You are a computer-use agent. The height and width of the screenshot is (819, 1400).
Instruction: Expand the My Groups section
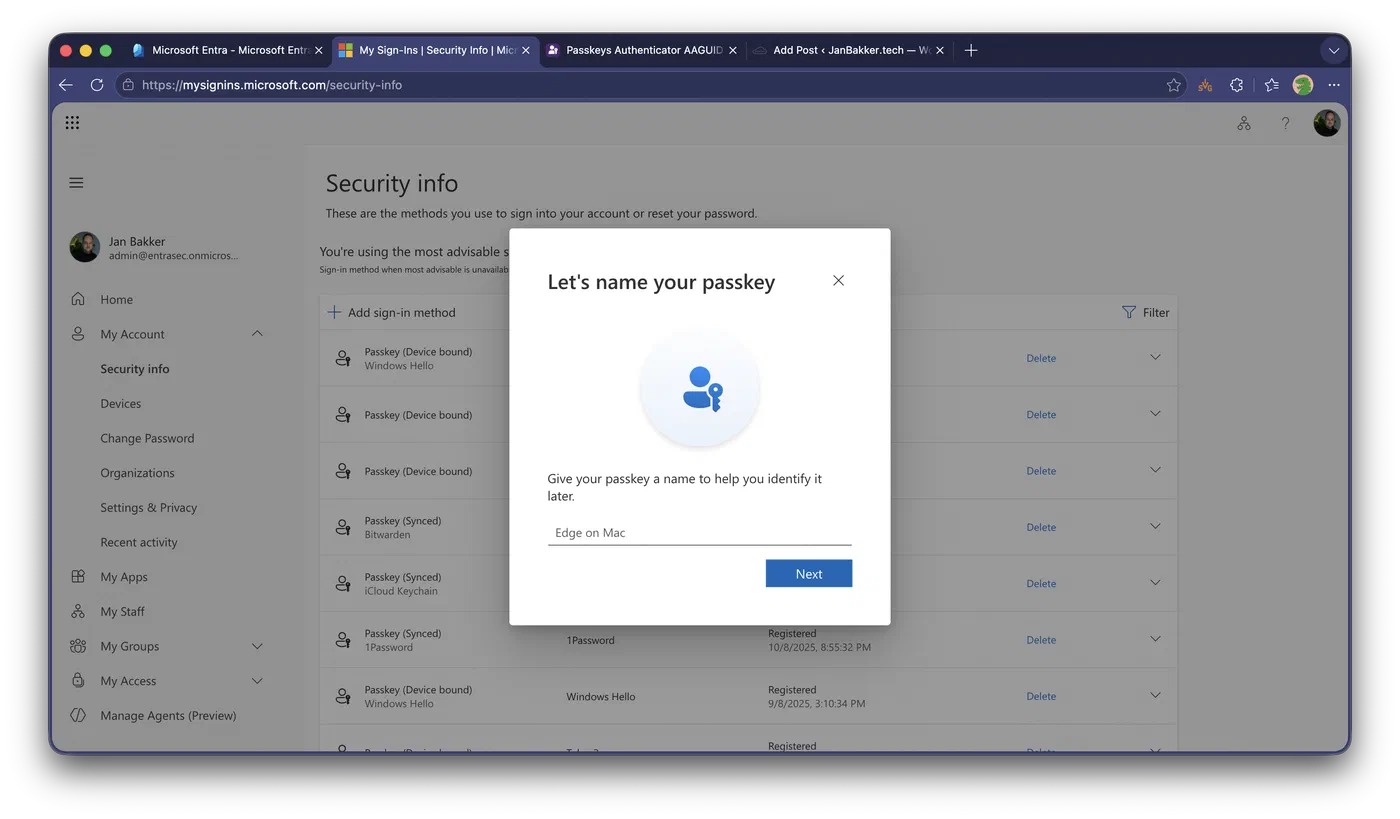(257, 646)
